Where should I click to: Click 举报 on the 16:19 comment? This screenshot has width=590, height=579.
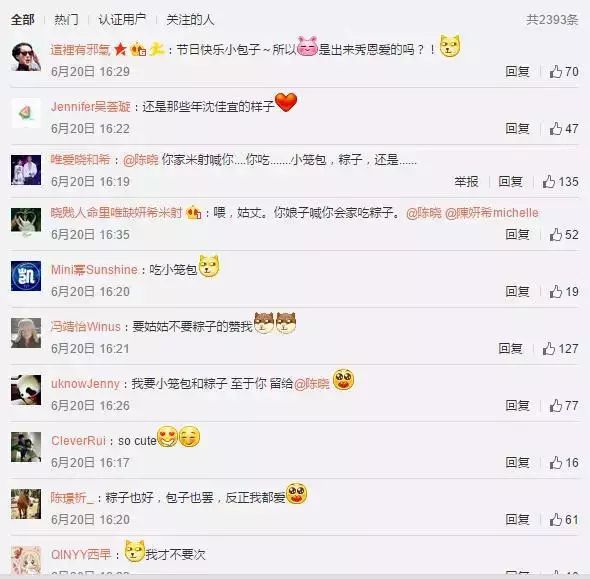coord(466,182)
